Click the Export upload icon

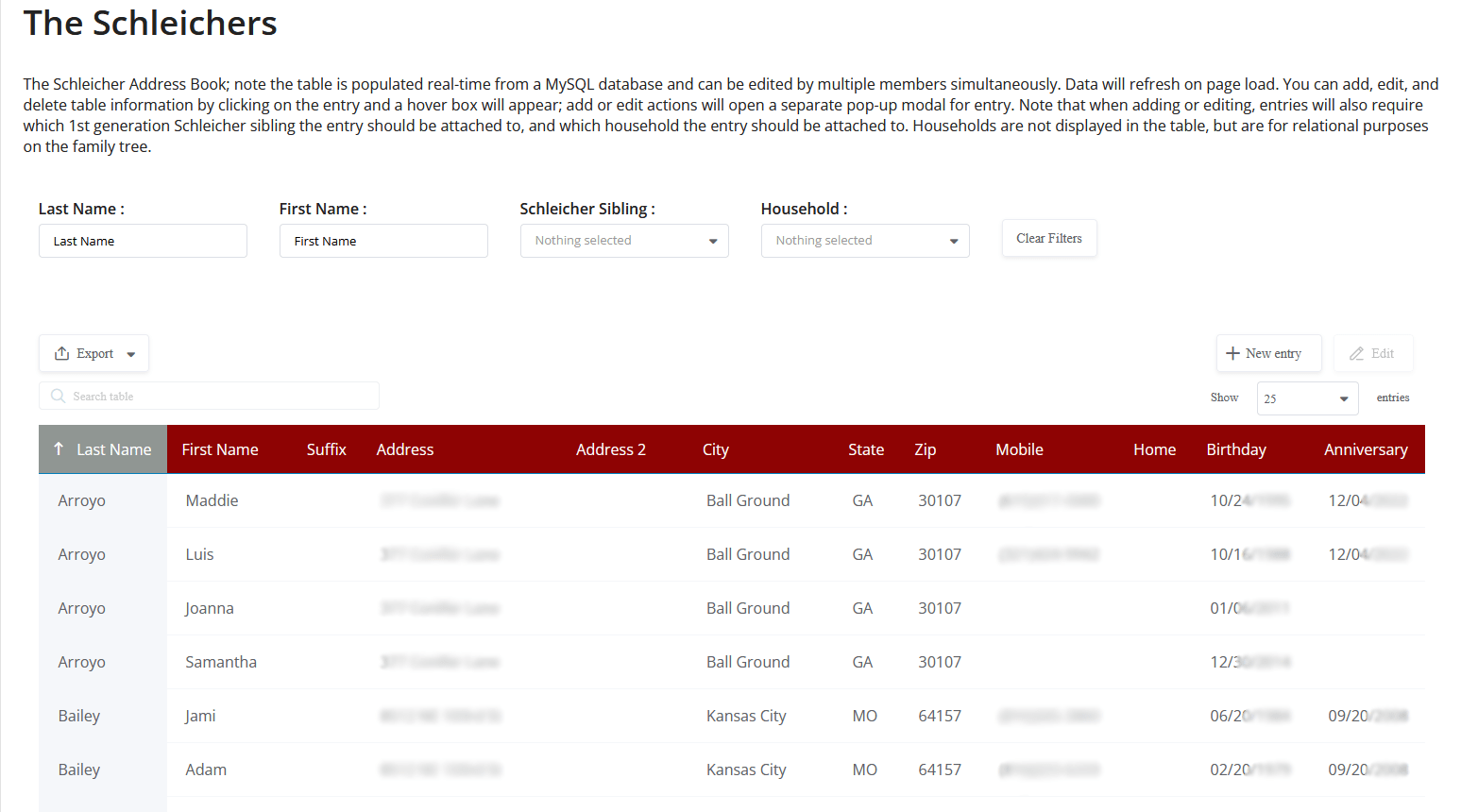tap(61, 353)
